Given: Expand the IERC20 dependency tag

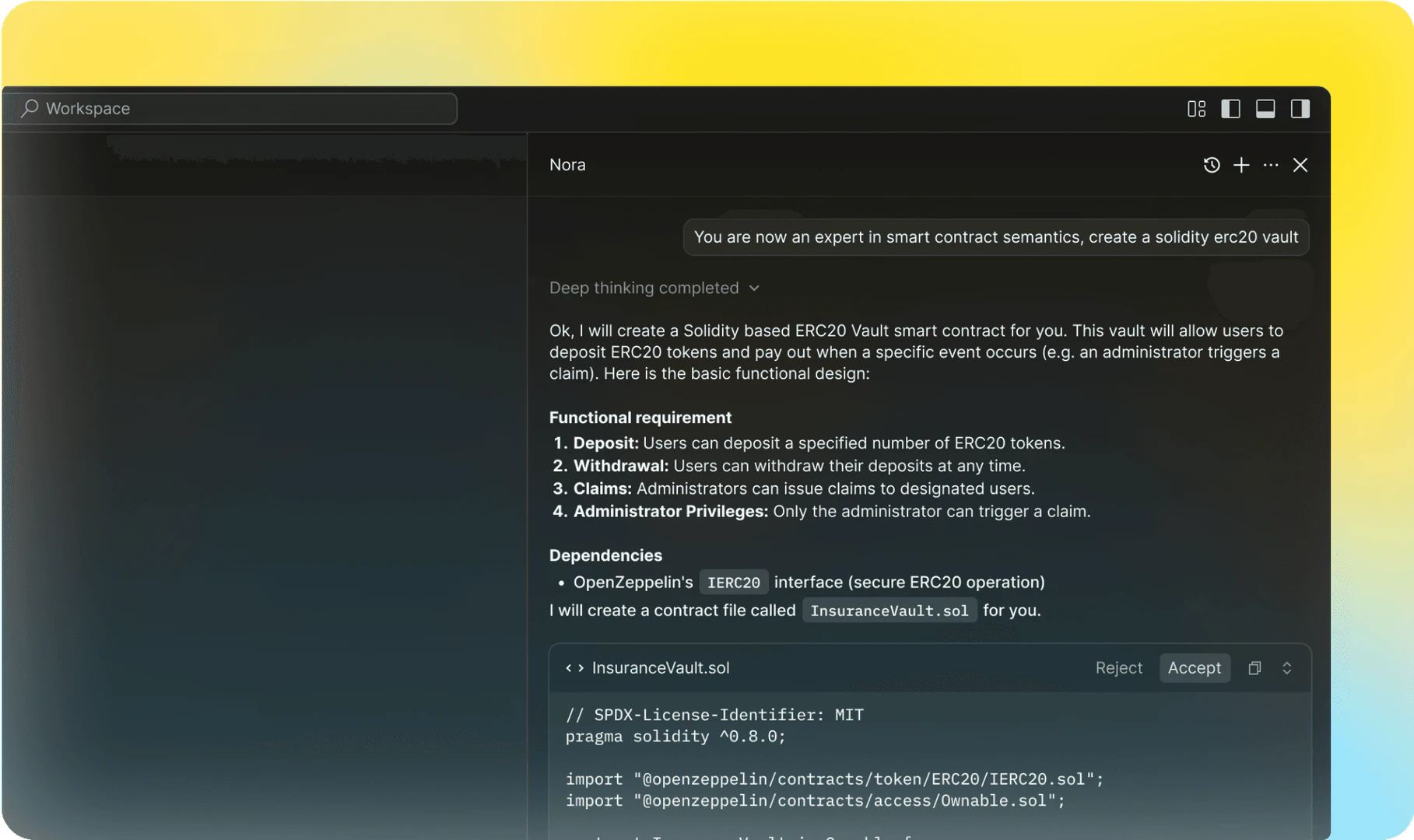Looking at the screenshot, I should 733,581.
